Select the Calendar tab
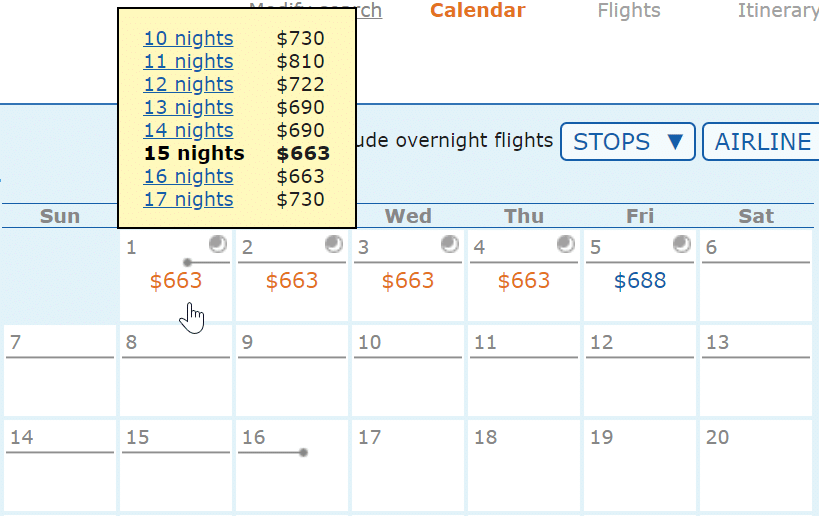The image size is (819, 516). [477, 10]
